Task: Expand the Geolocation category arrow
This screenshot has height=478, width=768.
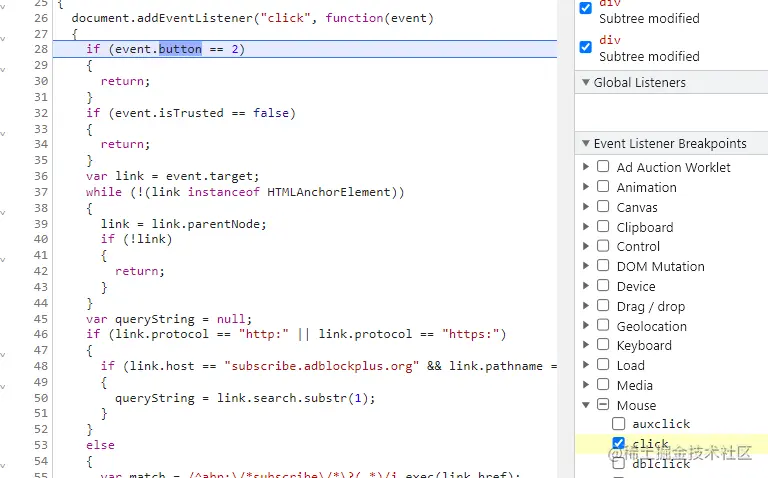Action: click(x=586, y=325)
